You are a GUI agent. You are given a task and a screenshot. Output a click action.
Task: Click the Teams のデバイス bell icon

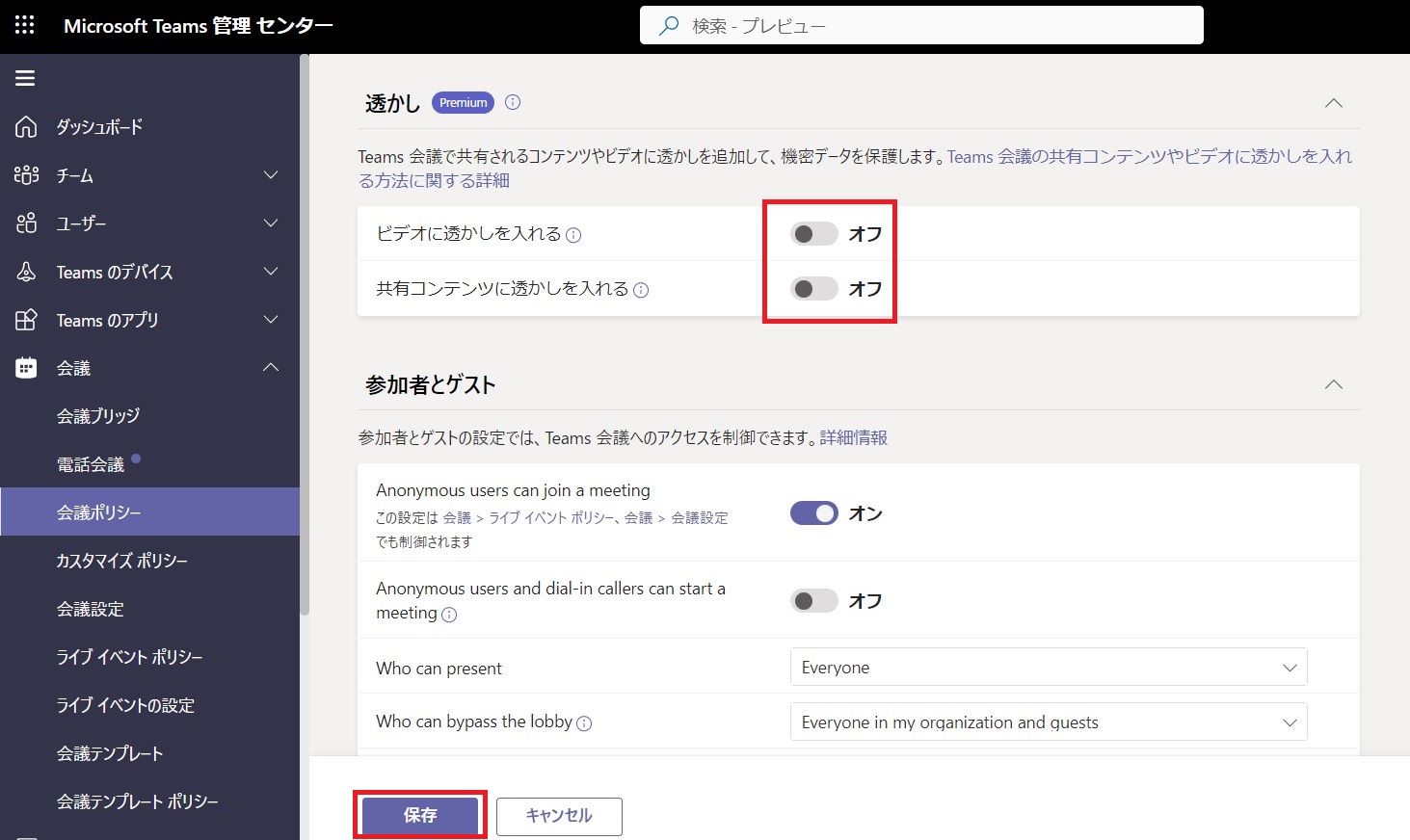point(26,272)
